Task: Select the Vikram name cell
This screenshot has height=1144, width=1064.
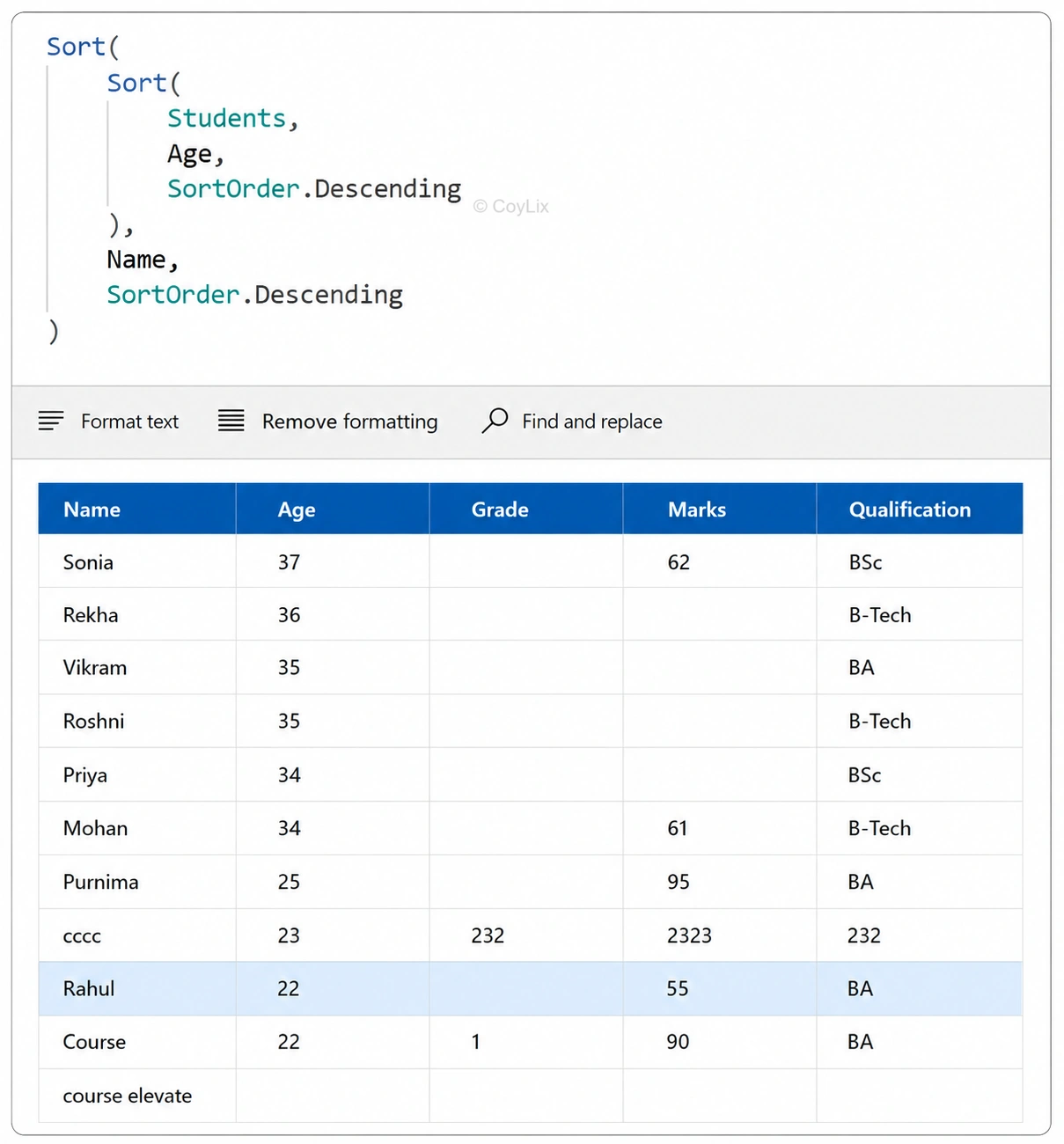Action: pyautogui.click(x=137, y=668)
